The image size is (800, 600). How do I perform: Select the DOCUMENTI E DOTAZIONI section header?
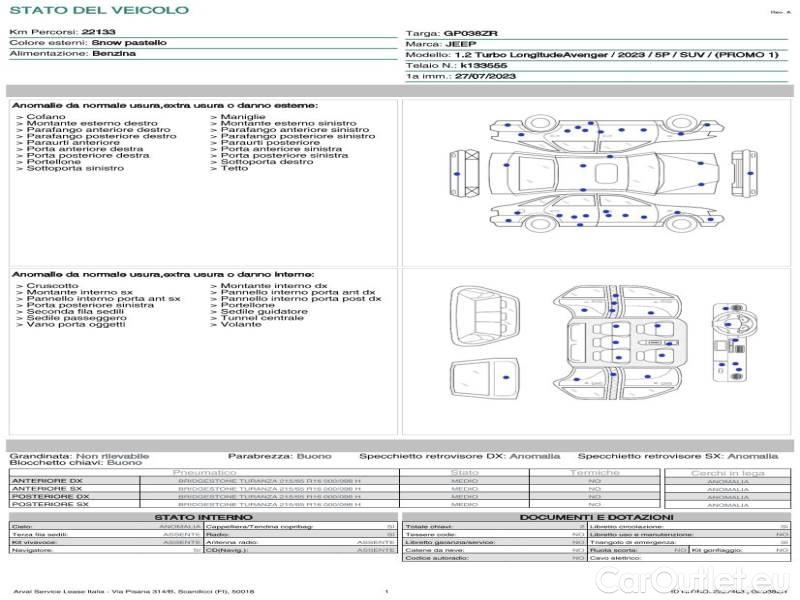coord(594,517)
